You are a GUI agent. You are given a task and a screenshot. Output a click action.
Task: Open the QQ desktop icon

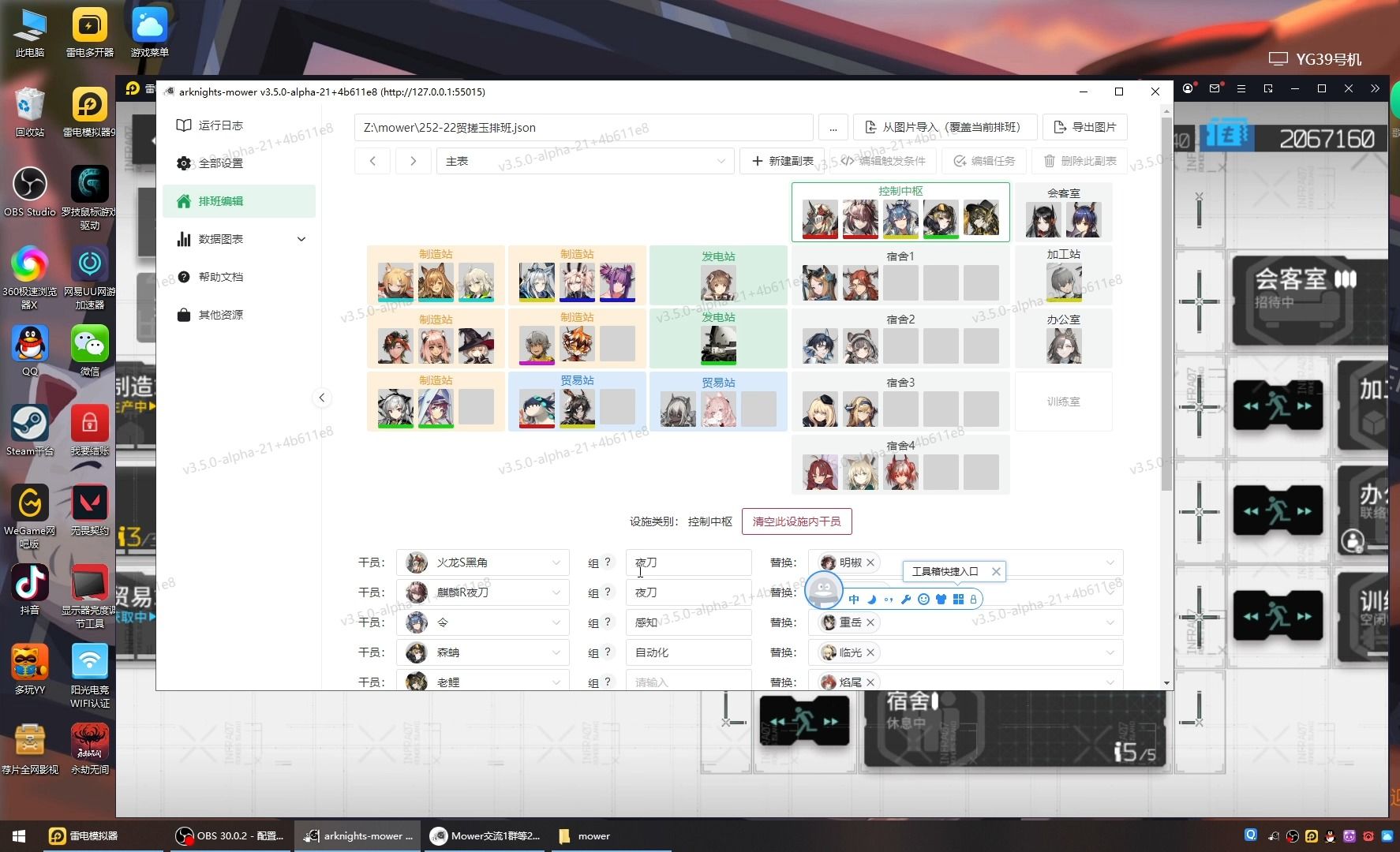[30, 351]
